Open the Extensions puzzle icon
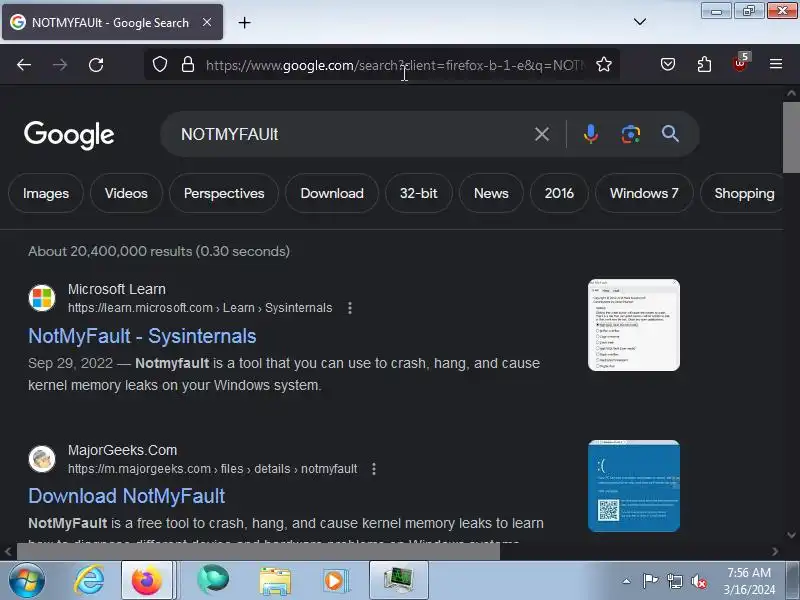 [704, 64]
